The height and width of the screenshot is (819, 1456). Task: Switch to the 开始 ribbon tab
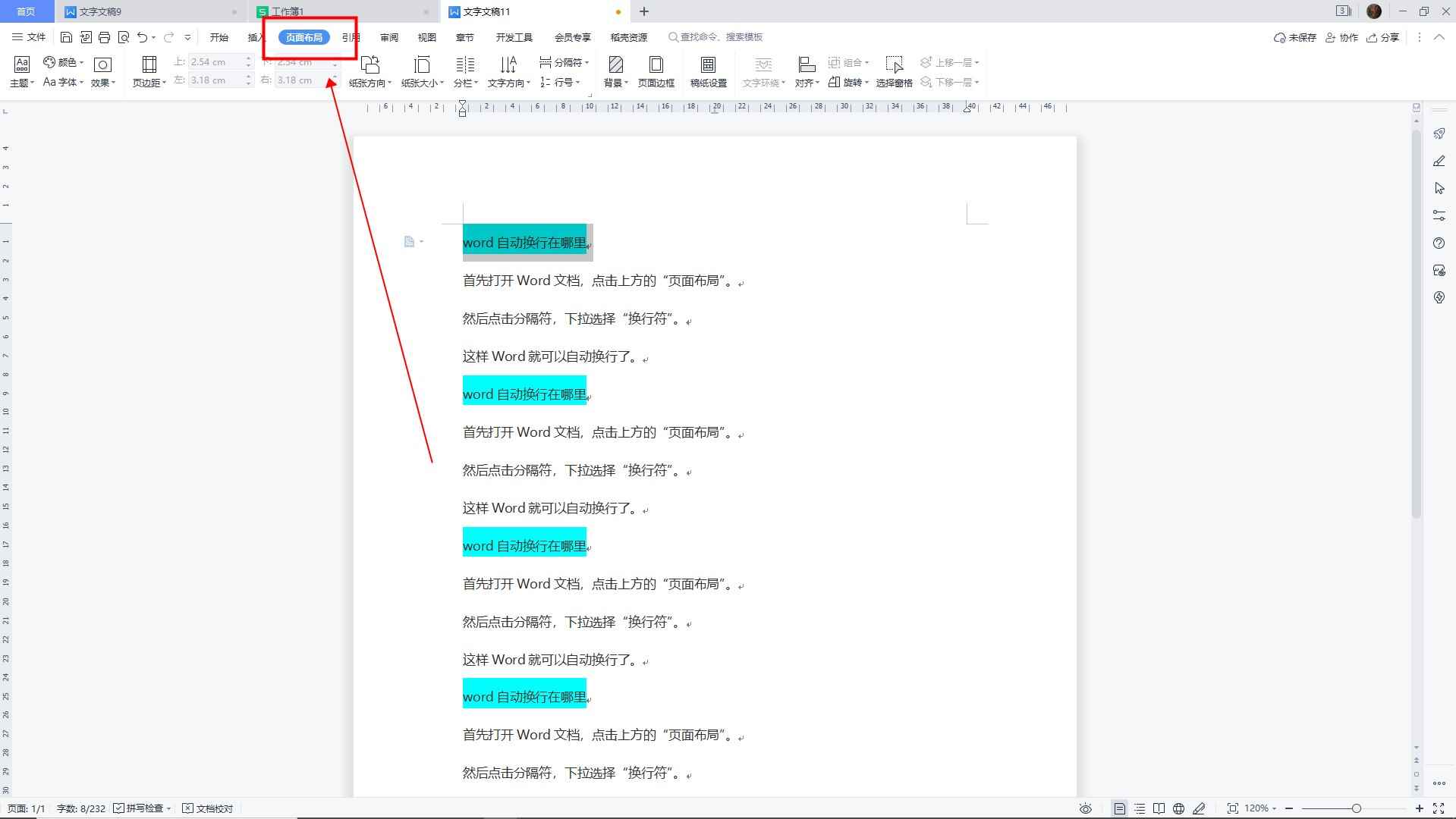click(219, 36)
